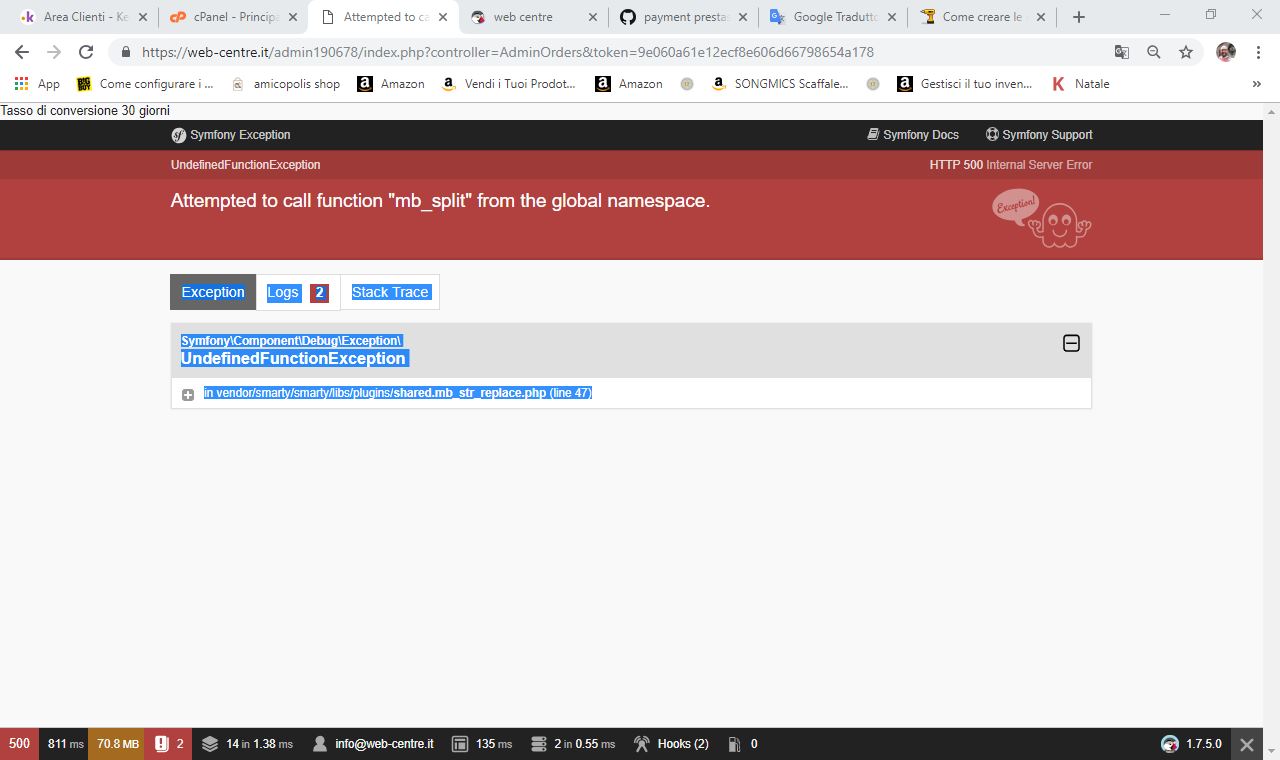Open the Chrome profile avatar
Screen dimensions: 1280x760
point(1226,52)
